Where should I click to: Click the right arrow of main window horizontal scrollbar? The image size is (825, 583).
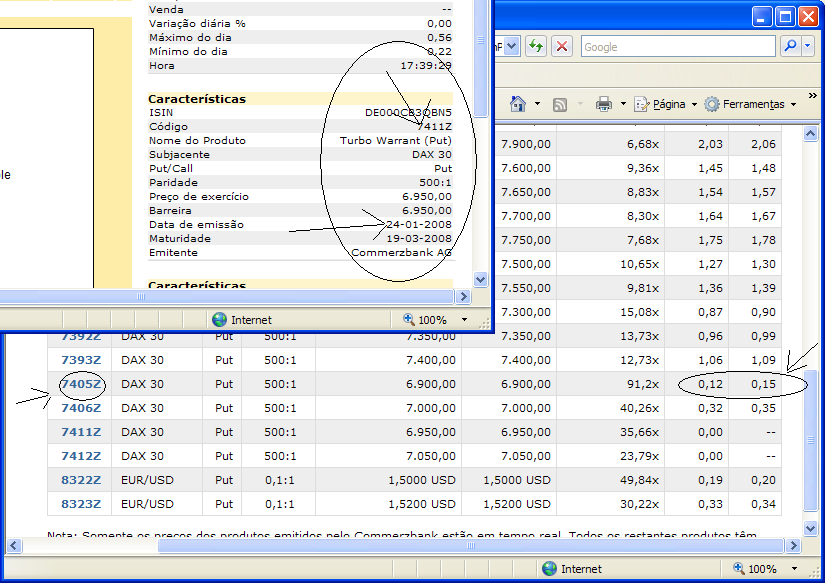(x=793, y=546)
